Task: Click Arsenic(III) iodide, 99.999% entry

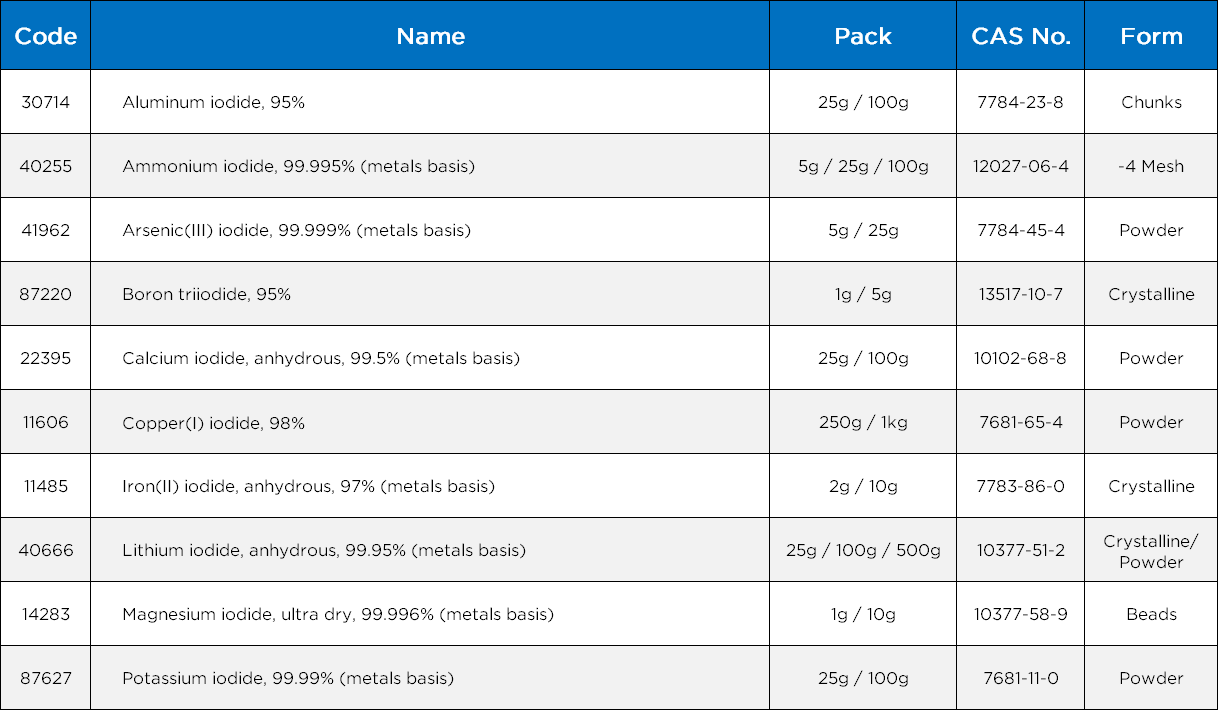Action: pyautogui.click(x=296, y=230)
